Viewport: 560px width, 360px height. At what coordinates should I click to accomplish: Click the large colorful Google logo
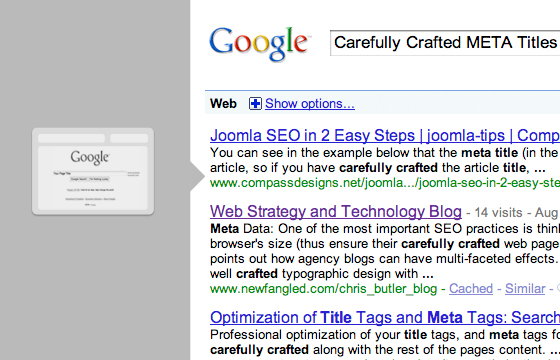259,43
